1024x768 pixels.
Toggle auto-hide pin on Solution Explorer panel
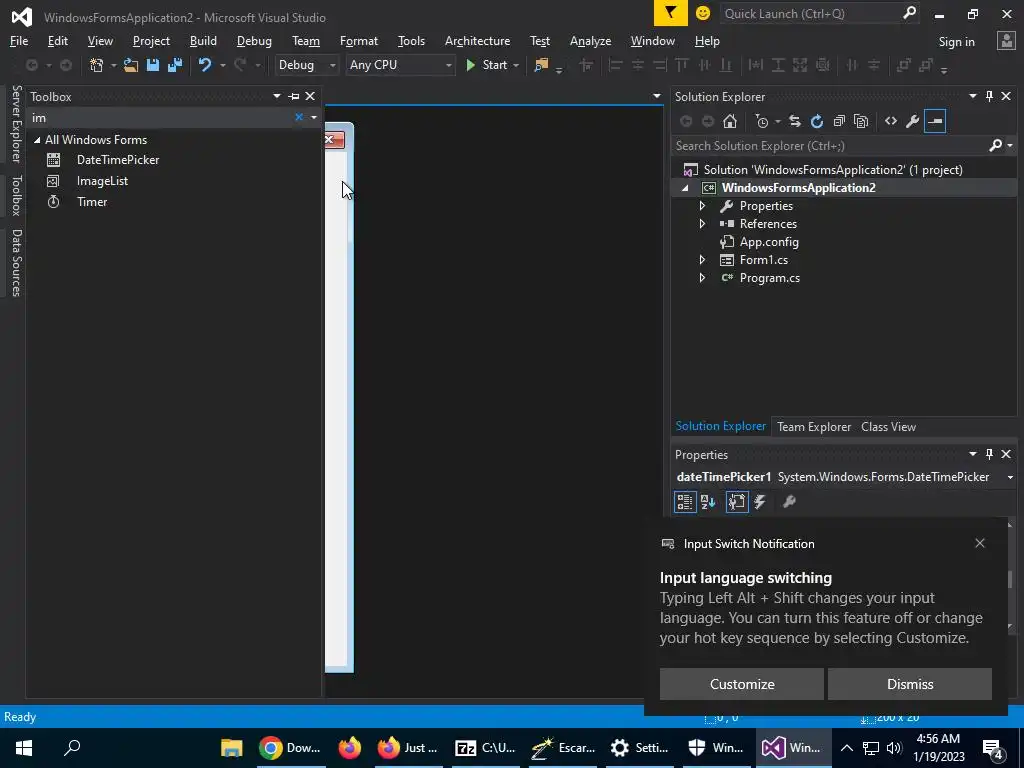[x=989, y=97]
